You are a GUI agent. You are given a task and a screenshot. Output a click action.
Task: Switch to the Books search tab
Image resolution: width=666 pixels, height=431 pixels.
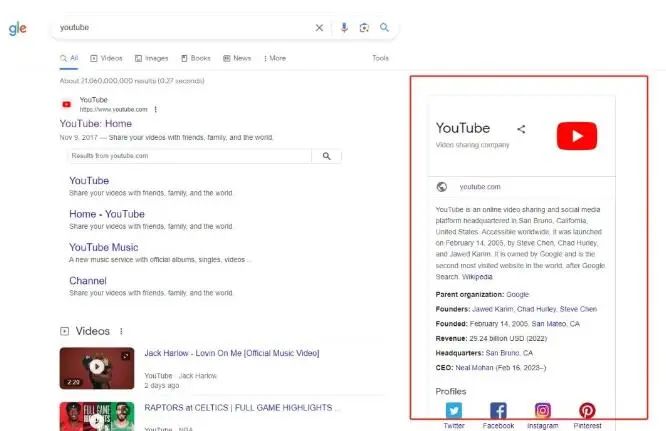pyautogui.click(x=196, y=58)
